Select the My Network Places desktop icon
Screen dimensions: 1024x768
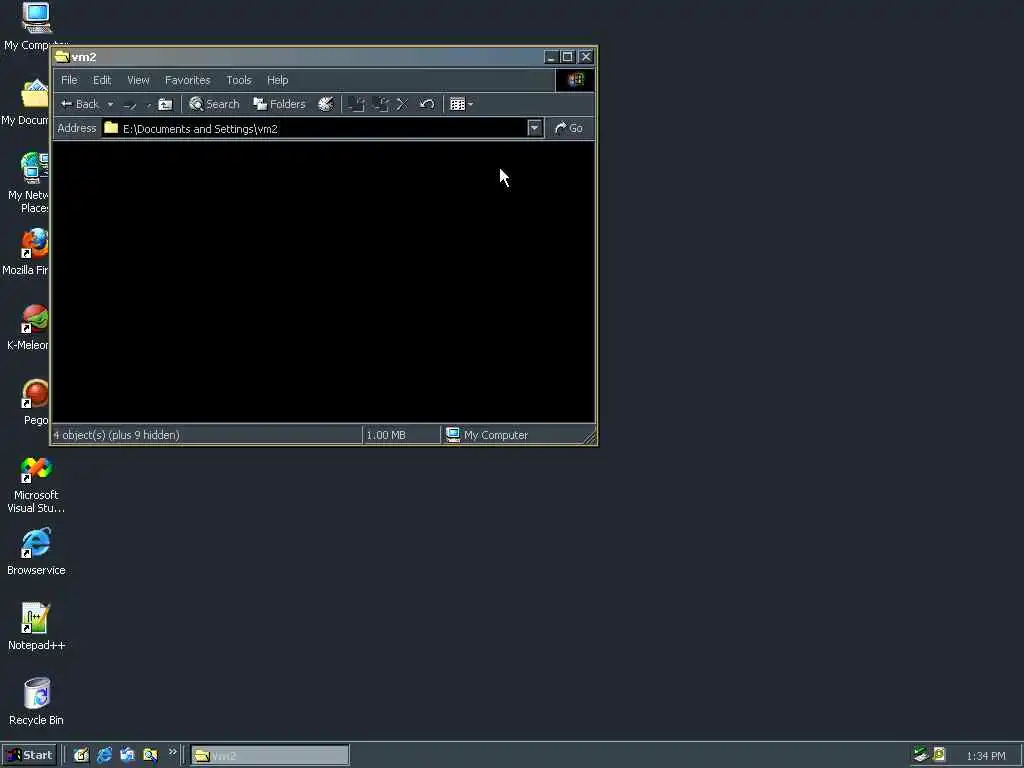click(x=27, y=183)
